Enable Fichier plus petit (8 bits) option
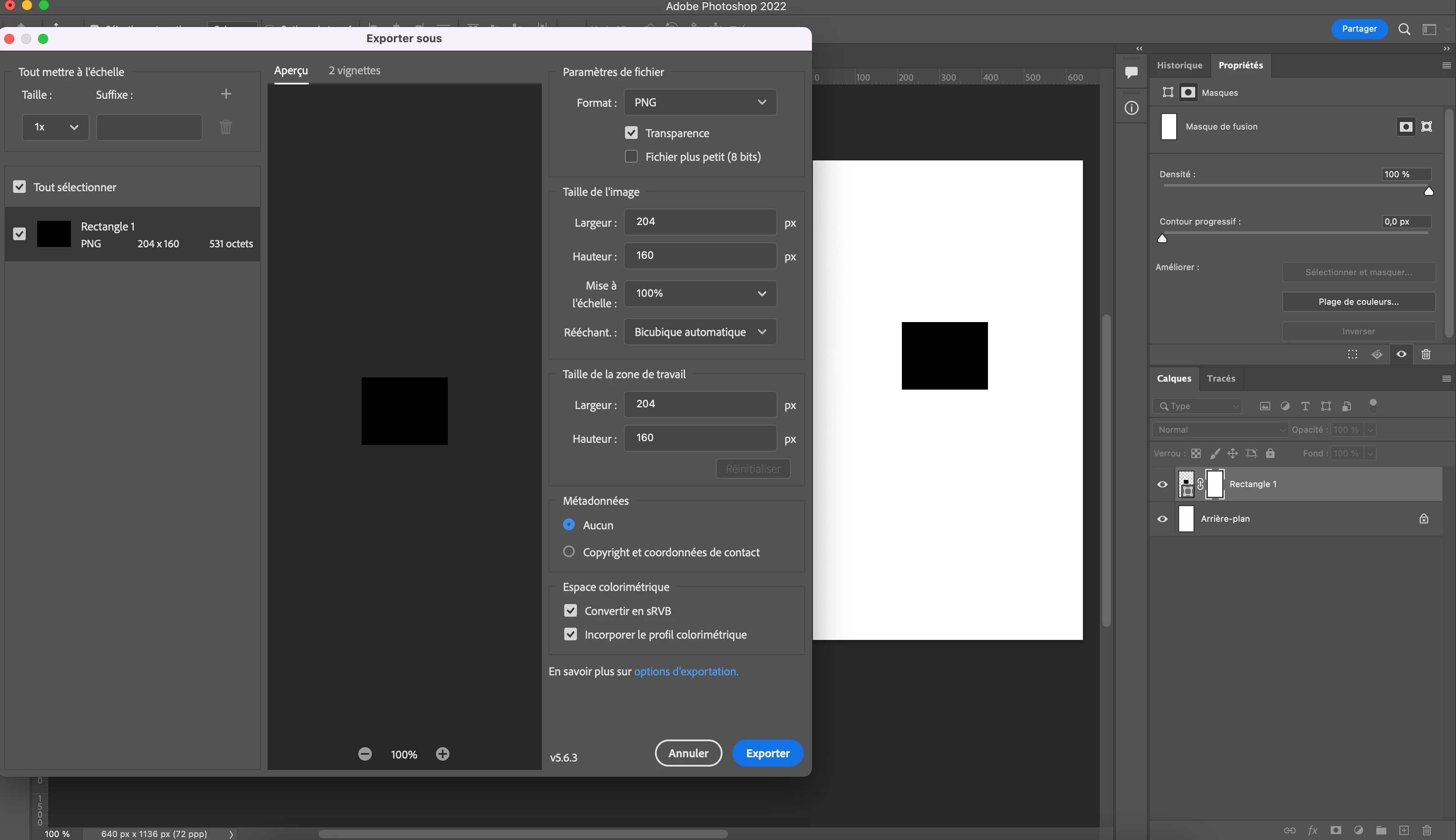The height and width of the screenshot is (840, 1456). click(631, 157)
